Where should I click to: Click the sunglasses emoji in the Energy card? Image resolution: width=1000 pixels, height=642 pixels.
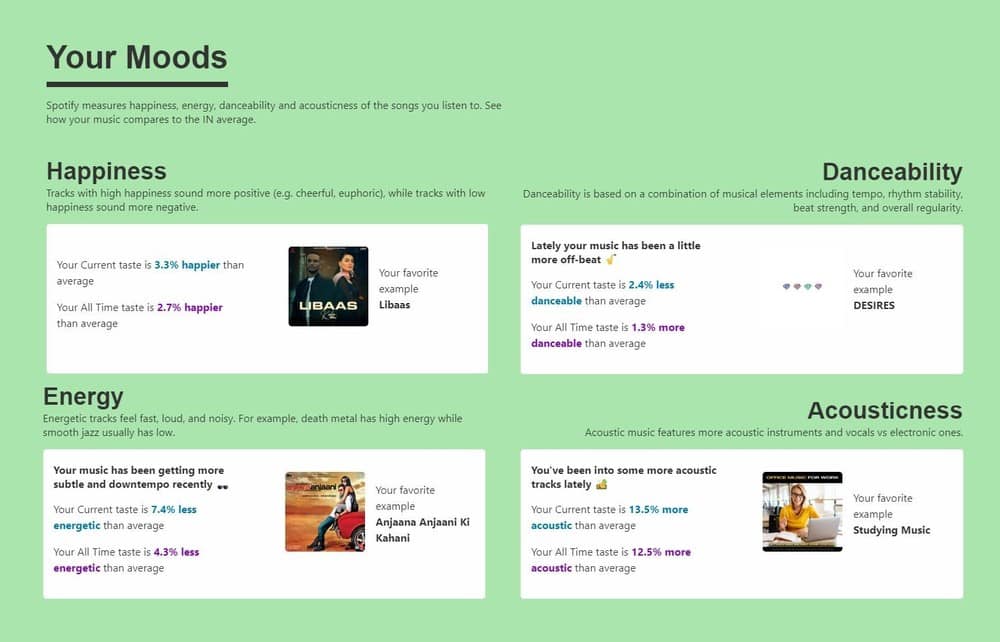click(222, 485)
